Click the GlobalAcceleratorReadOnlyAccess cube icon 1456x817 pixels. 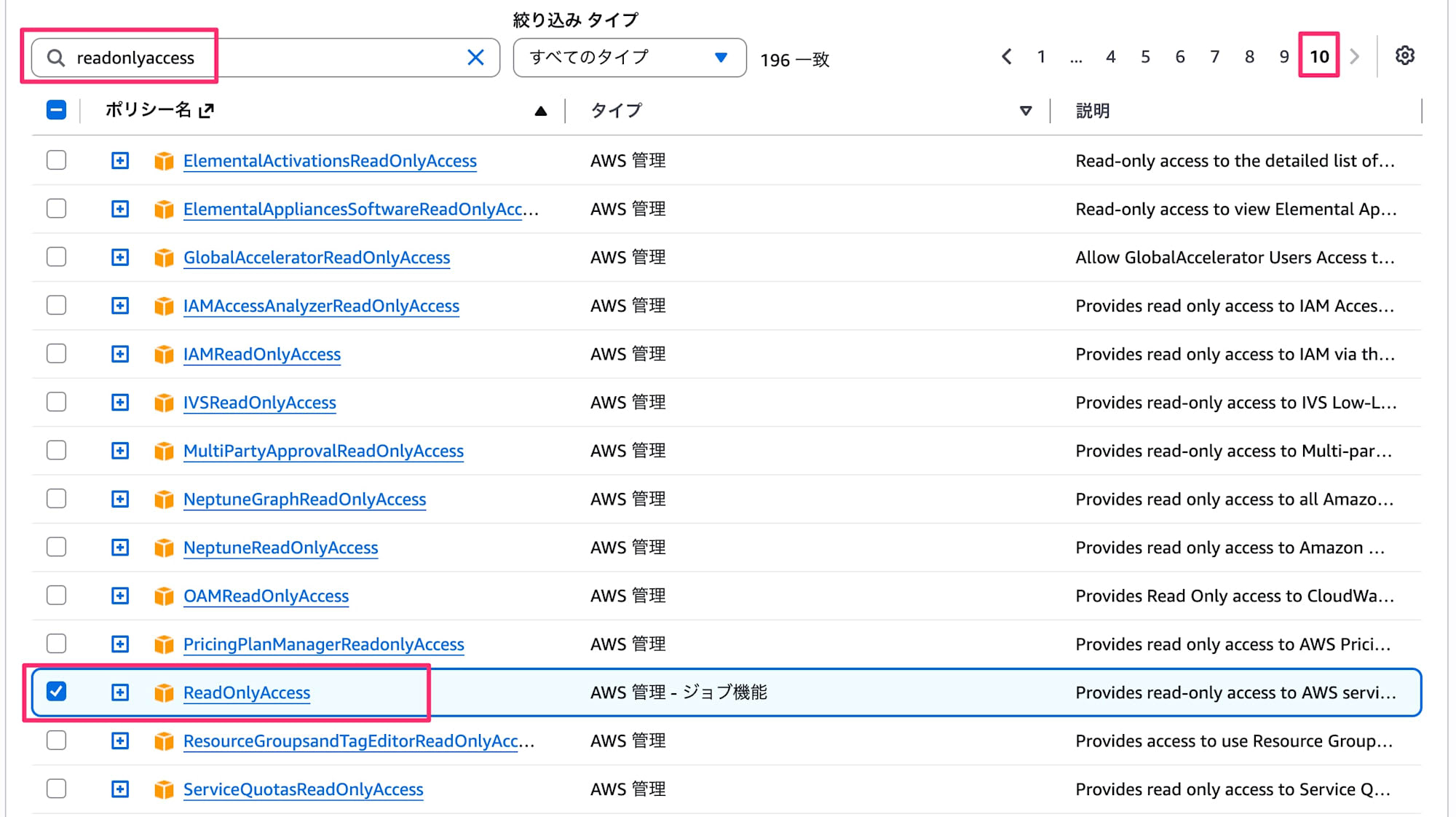(164, 258)
